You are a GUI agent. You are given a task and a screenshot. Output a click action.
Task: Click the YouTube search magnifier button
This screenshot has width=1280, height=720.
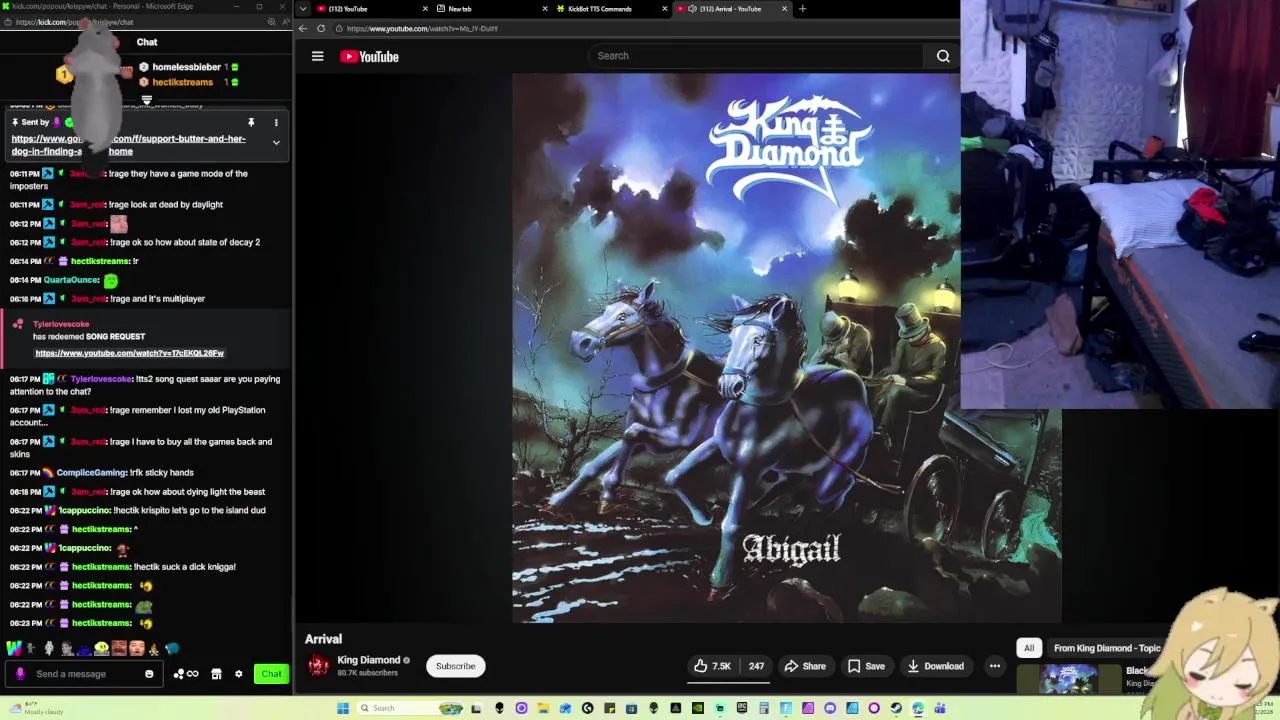pyautogui.click(x=943, y=56)
